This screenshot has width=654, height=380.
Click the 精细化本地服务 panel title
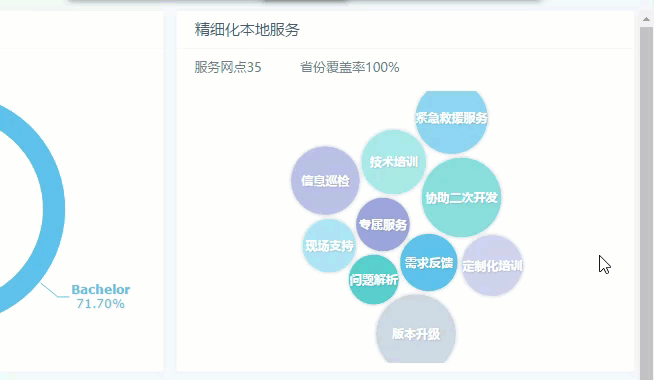247,30
